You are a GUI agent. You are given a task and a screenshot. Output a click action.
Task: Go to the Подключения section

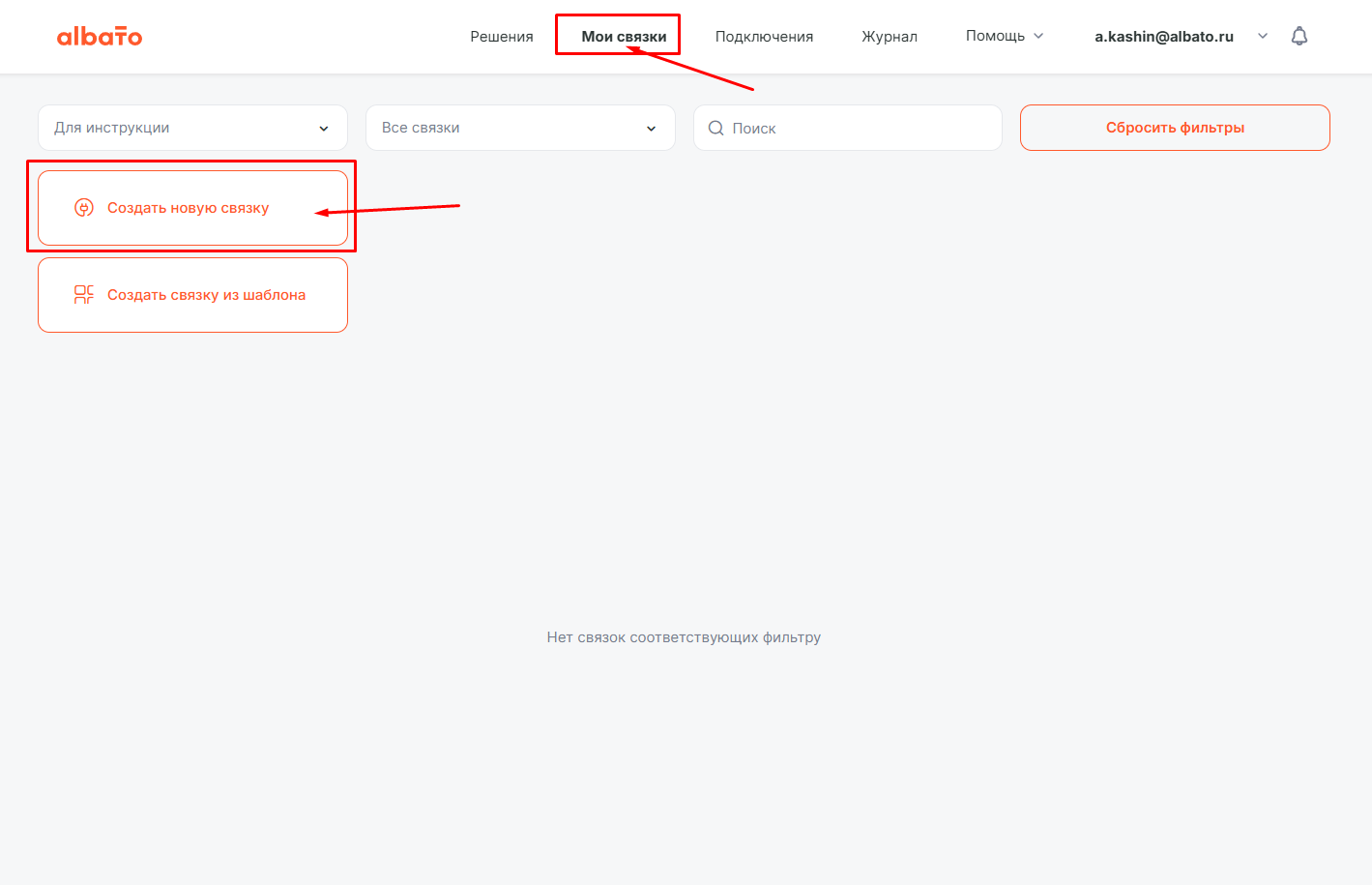764,37
